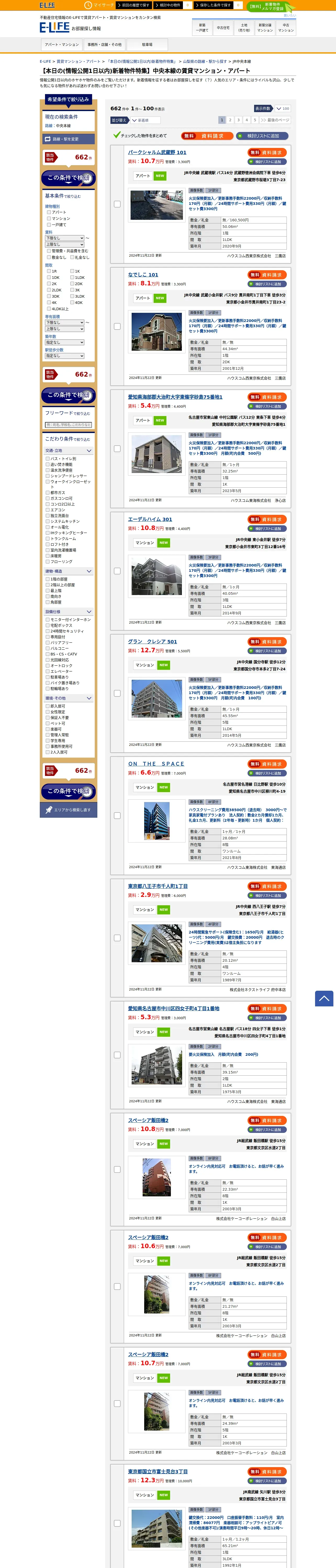Open the 並び替え 新着順 dropdown

146,120
